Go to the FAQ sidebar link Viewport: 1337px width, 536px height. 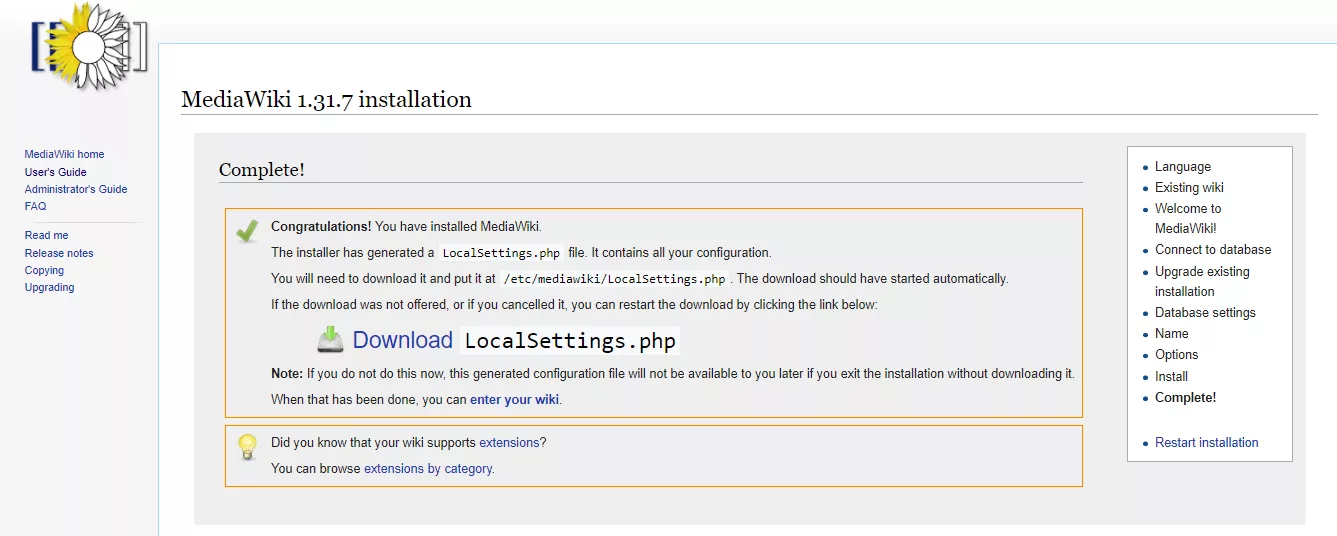click(35, 206)
